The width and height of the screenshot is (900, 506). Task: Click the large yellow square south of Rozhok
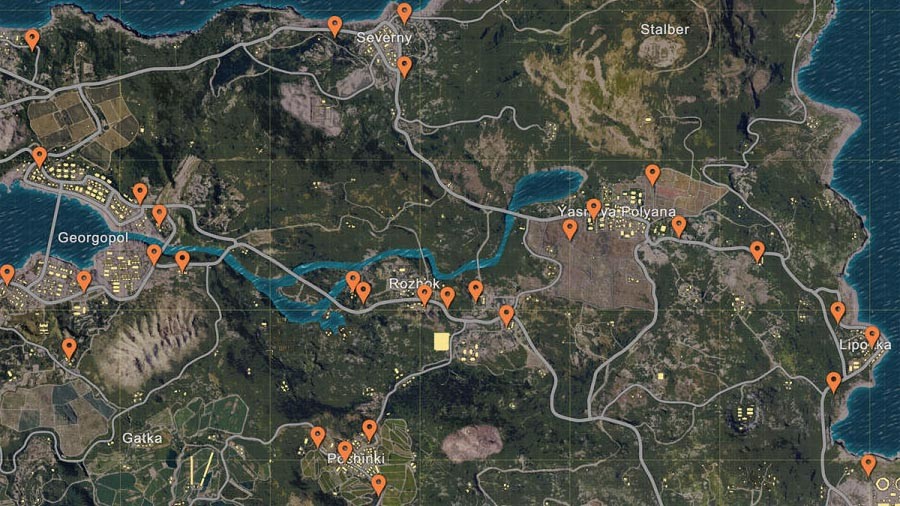click(x=441, y=341)
